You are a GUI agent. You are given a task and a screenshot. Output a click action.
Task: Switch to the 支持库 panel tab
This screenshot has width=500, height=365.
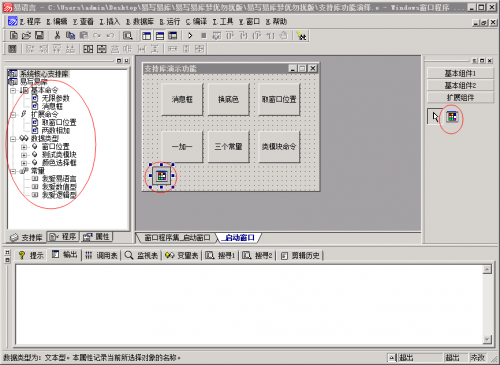click(26, 237)
